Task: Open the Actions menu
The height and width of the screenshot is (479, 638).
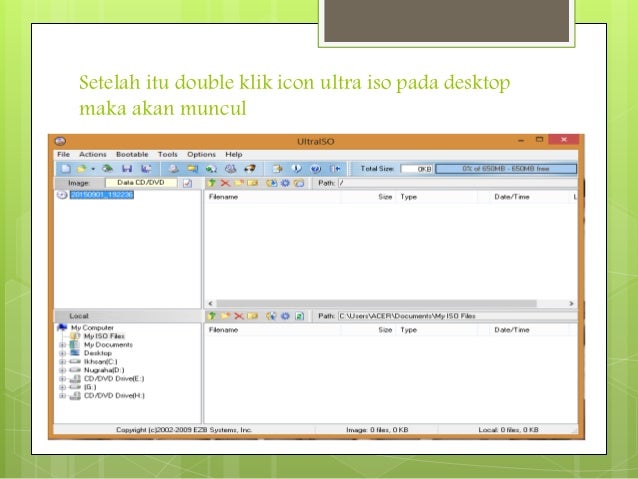Action: click(x=93, y=155)
